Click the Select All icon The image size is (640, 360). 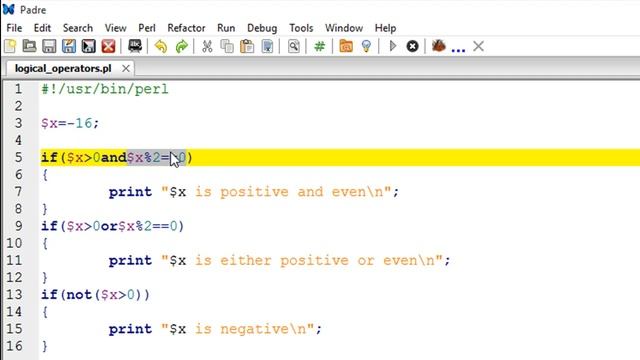pyautogui.click(x=267, y=46)
